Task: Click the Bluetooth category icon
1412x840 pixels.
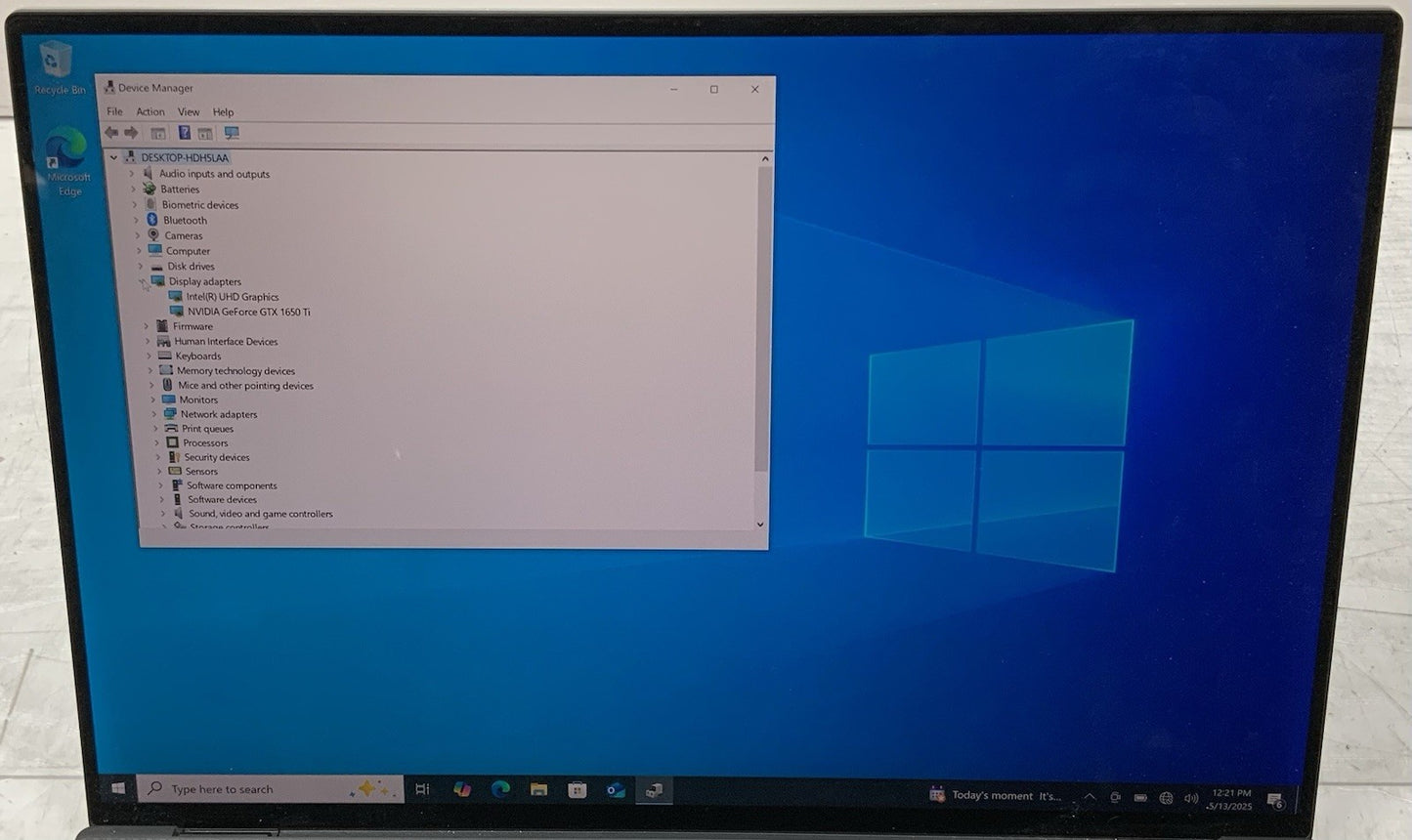Action: (152, 220)
